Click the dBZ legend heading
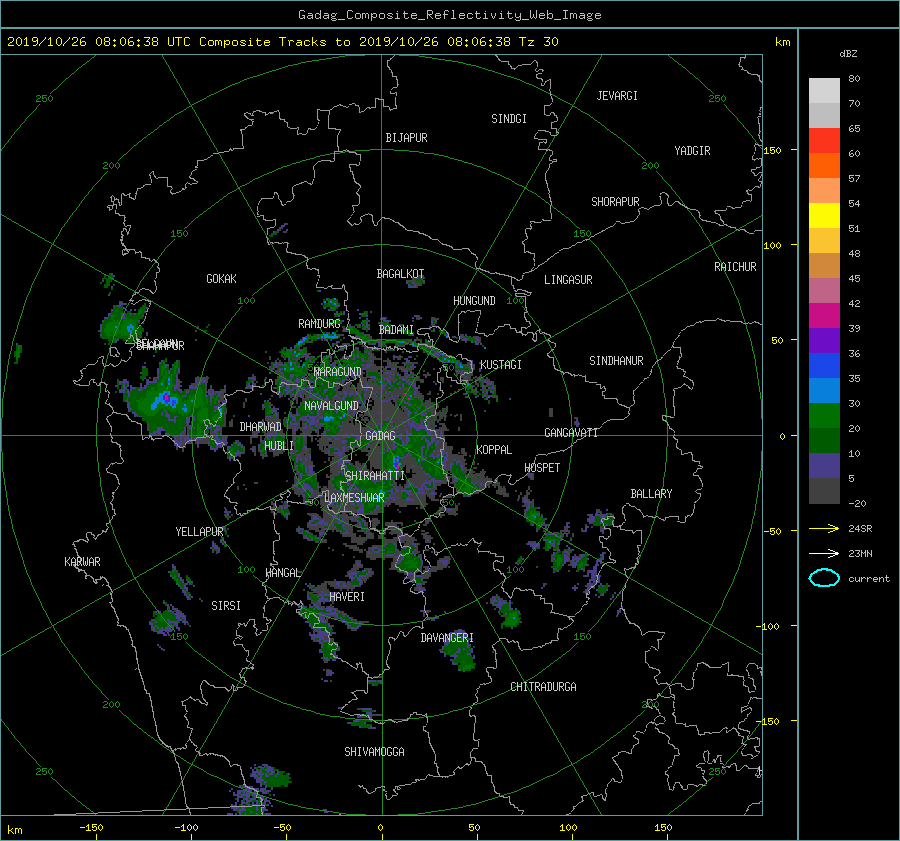 [x=848, y=54]
